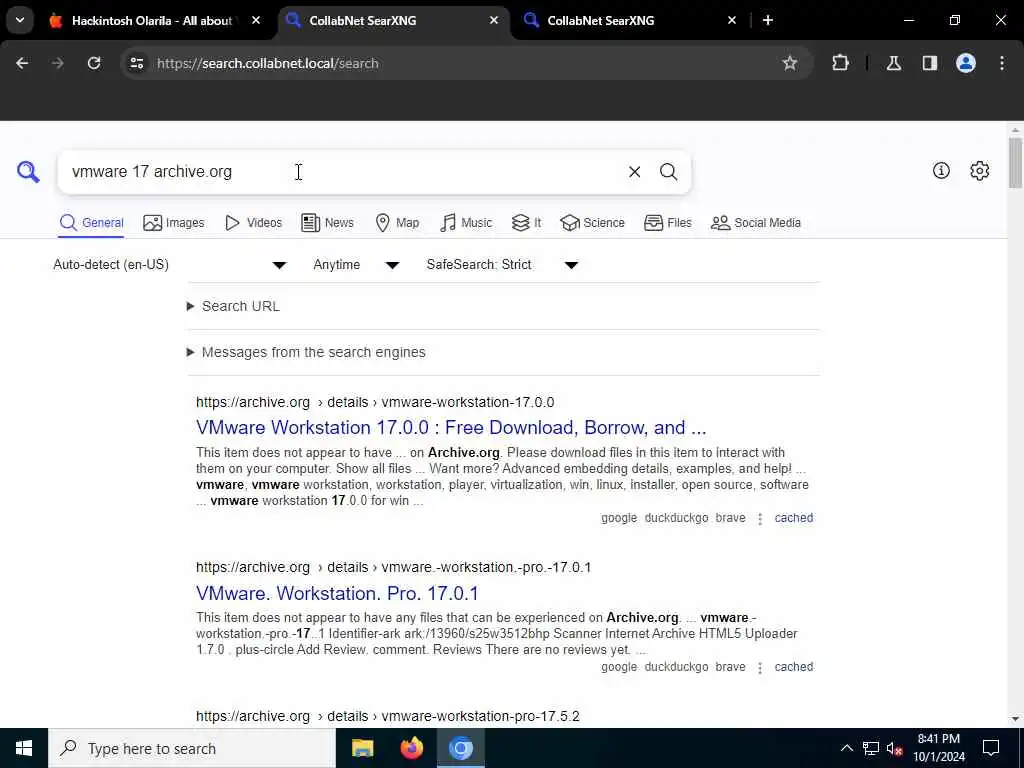Switch to the Music category
Screen dimensions: 1024x768
(466, 223)
